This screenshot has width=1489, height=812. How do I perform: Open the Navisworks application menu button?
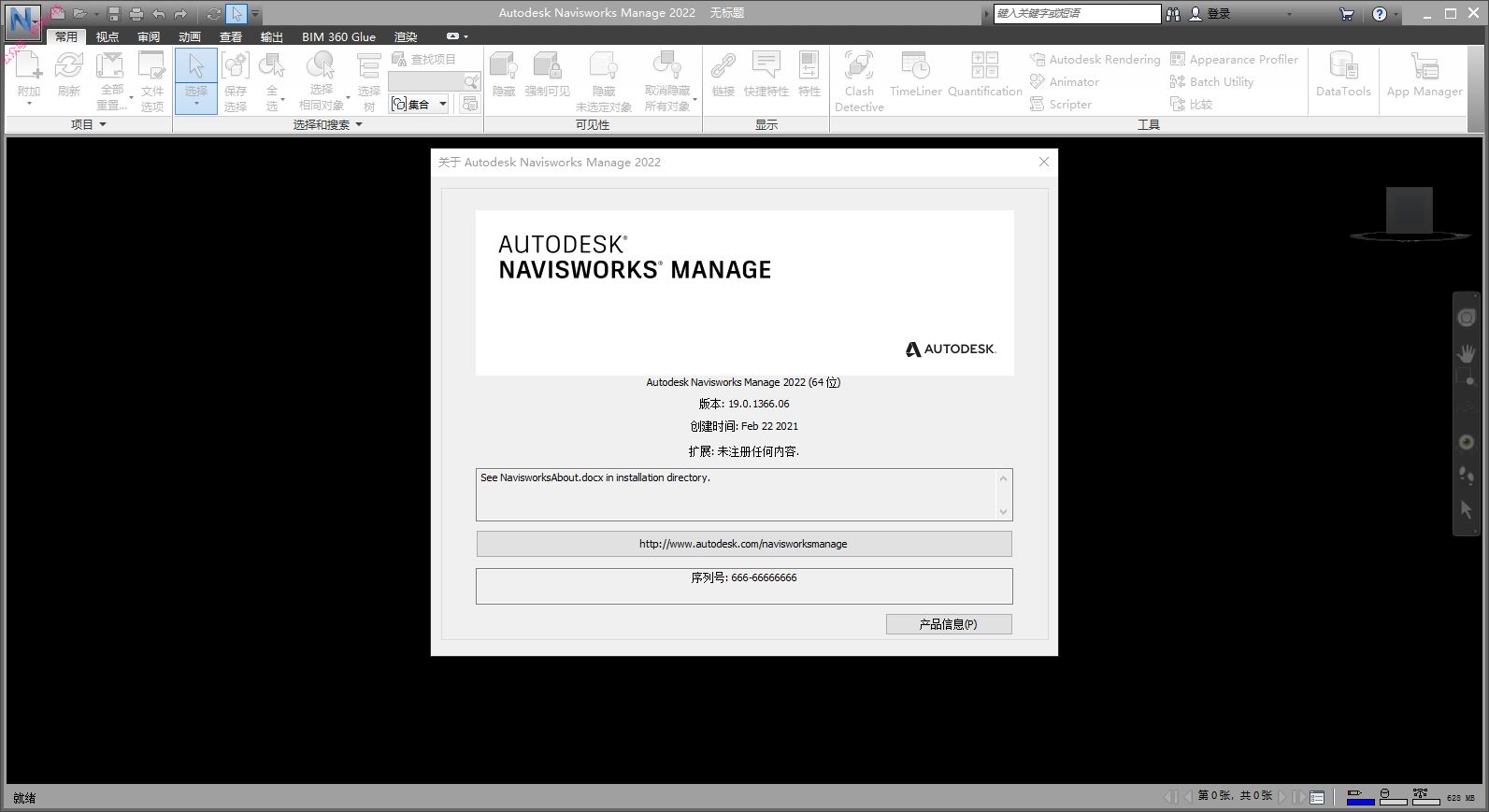21,21
